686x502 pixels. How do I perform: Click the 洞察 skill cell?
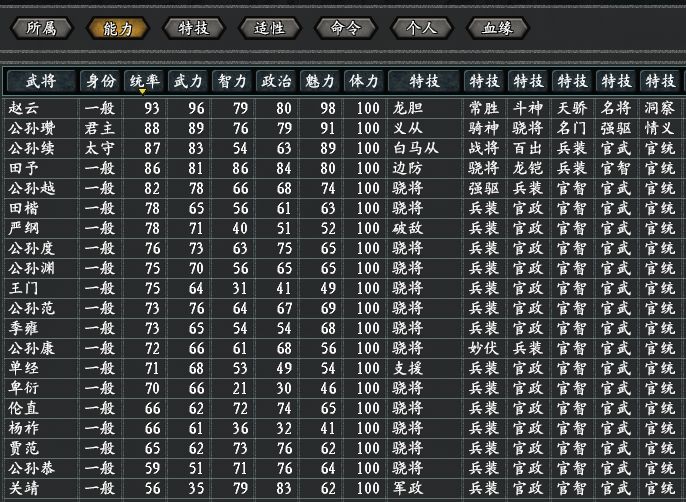[660, 108]
